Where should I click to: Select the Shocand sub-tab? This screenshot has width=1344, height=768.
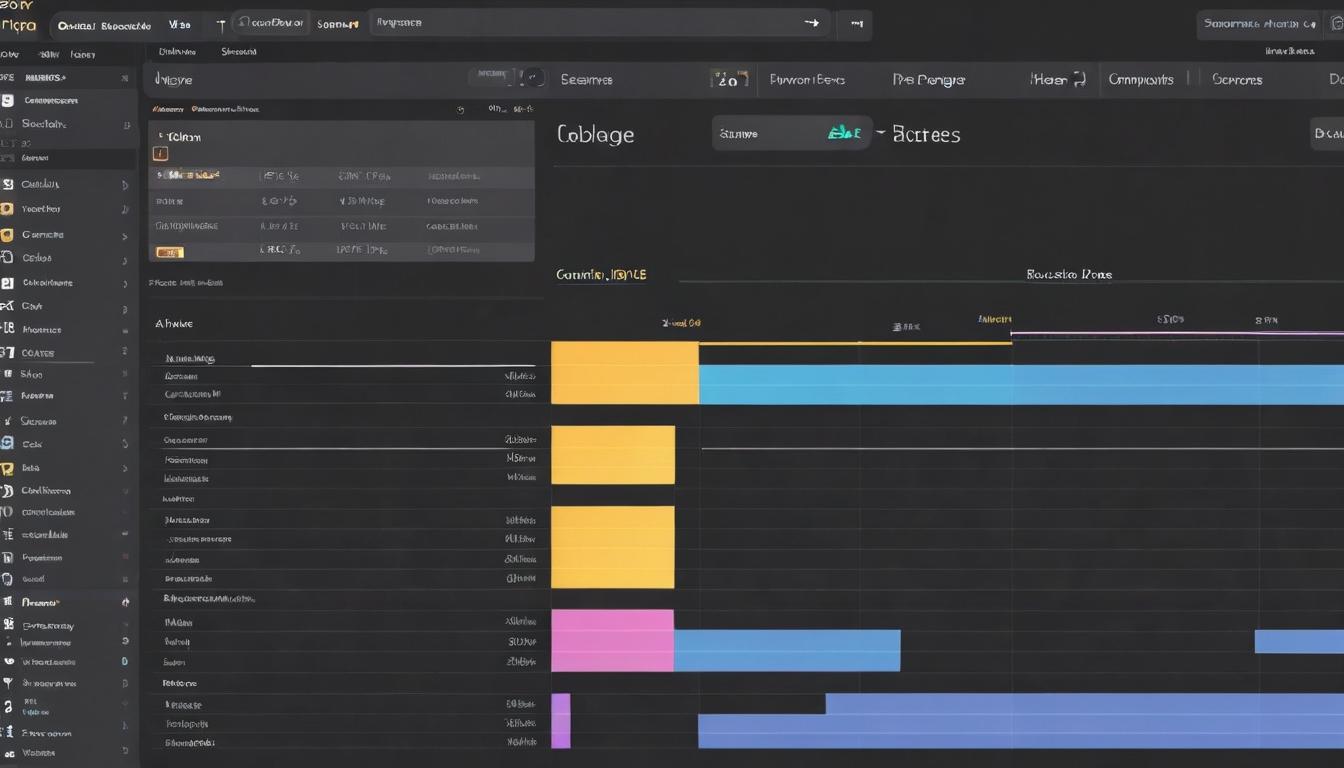(239, 51)
